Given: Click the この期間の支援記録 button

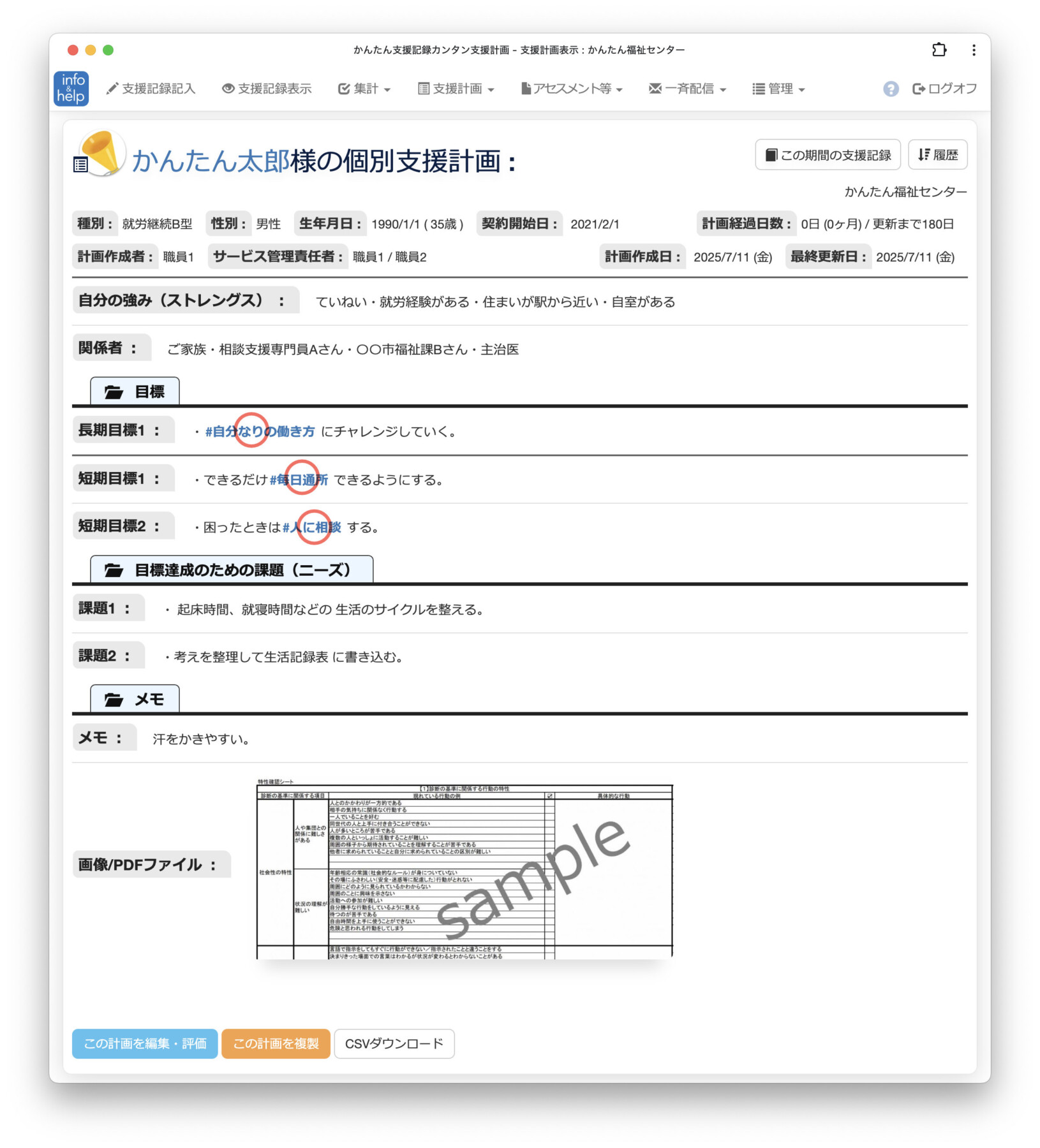Looking at the screenshot, I should click(828, 155).
